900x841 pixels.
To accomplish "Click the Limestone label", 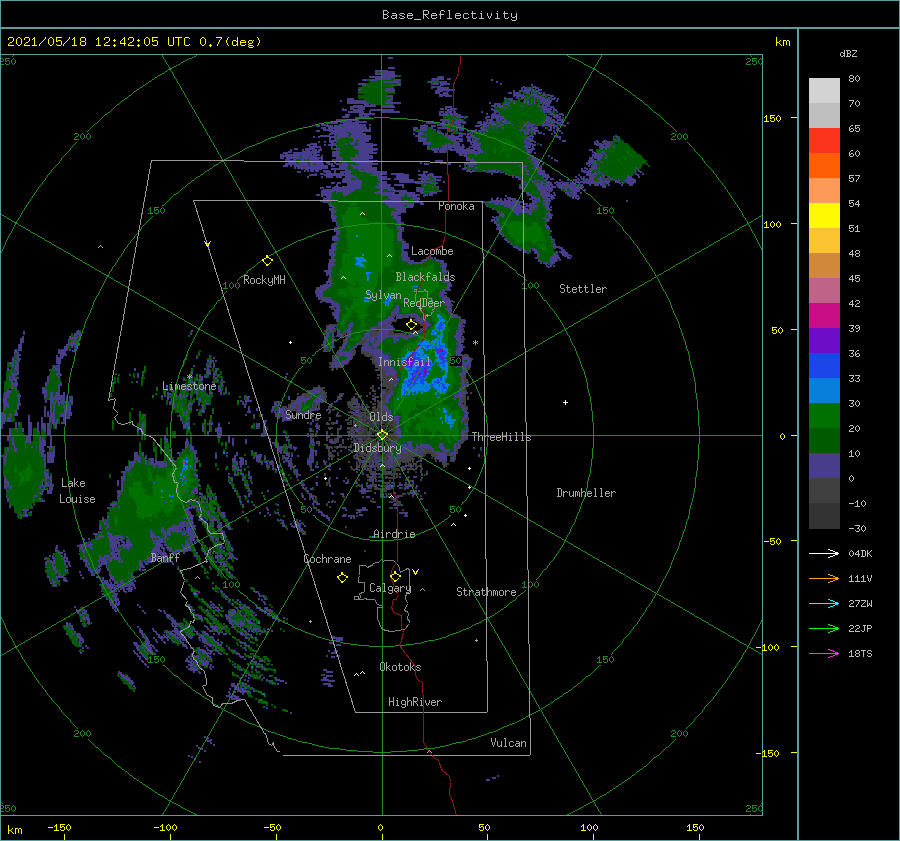I will [189, 386].
